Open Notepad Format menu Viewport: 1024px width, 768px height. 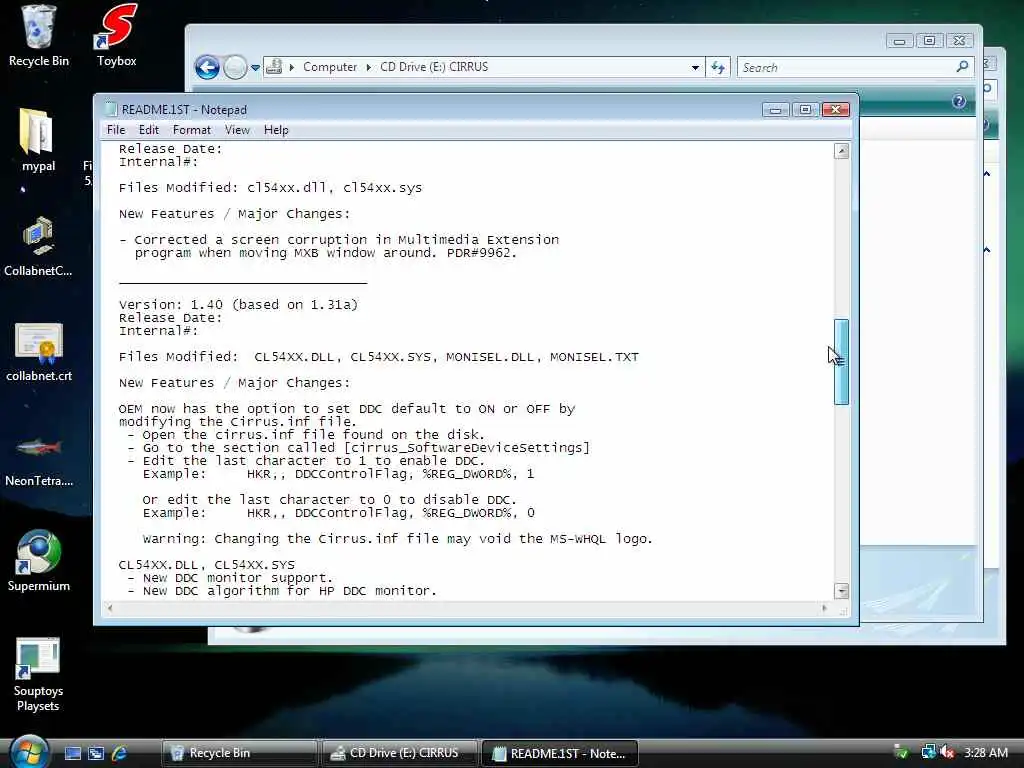point(191,130)
